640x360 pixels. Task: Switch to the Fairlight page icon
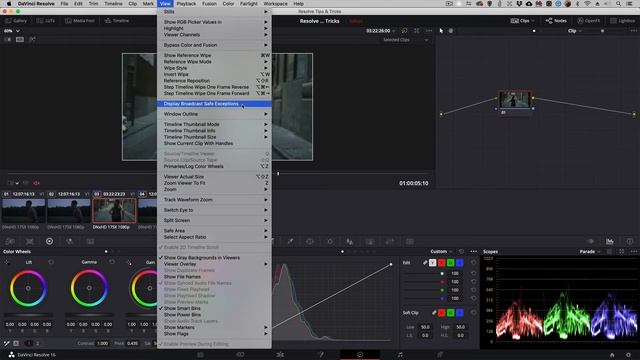point(400,355)
